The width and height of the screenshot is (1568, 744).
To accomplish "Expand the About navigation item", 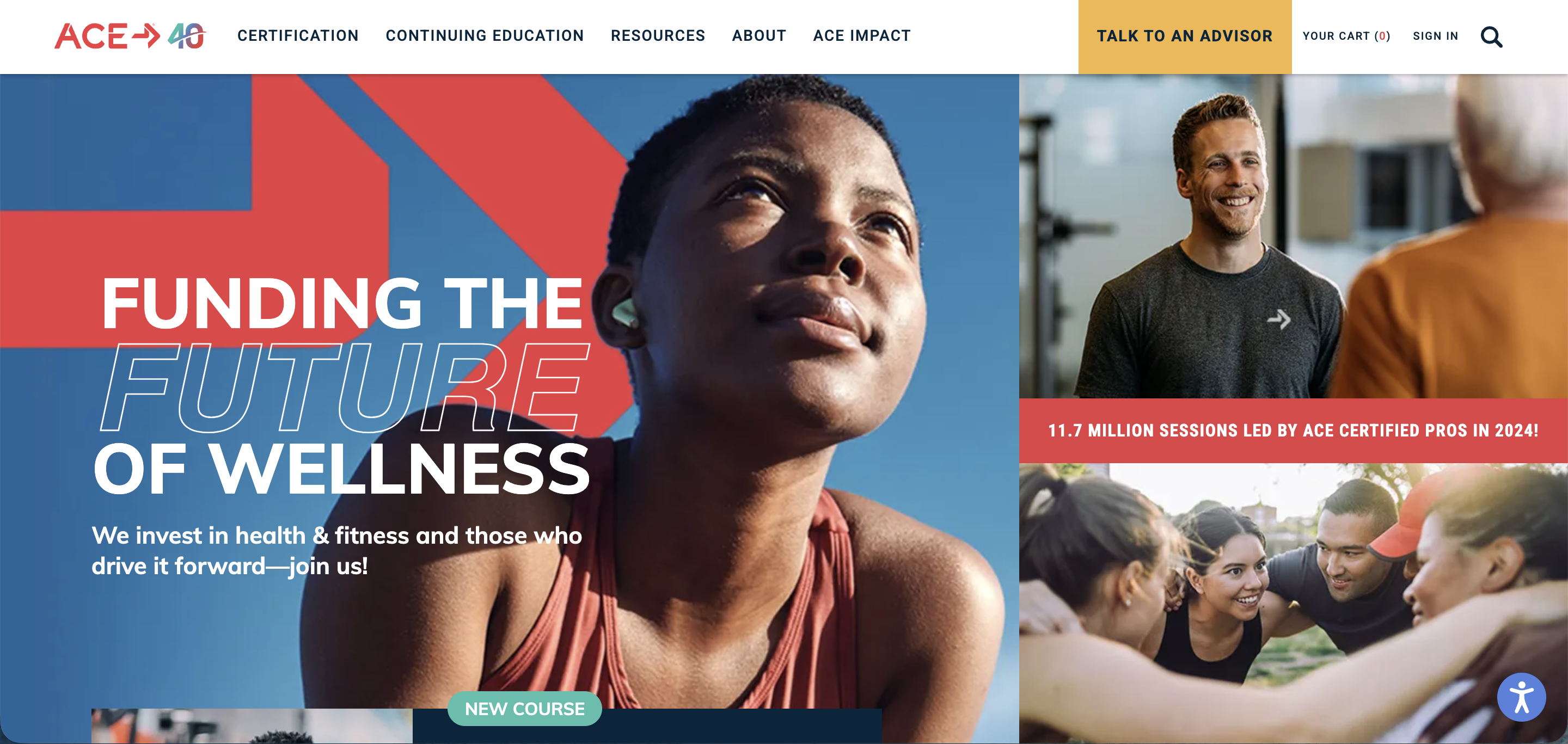I will [x=758, y=36].
